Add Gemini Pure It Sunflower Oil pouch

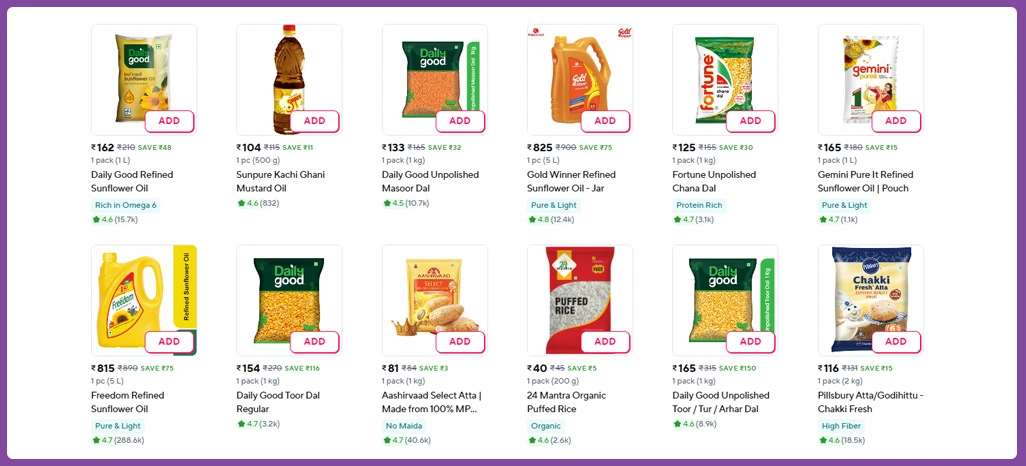(895, 121)
